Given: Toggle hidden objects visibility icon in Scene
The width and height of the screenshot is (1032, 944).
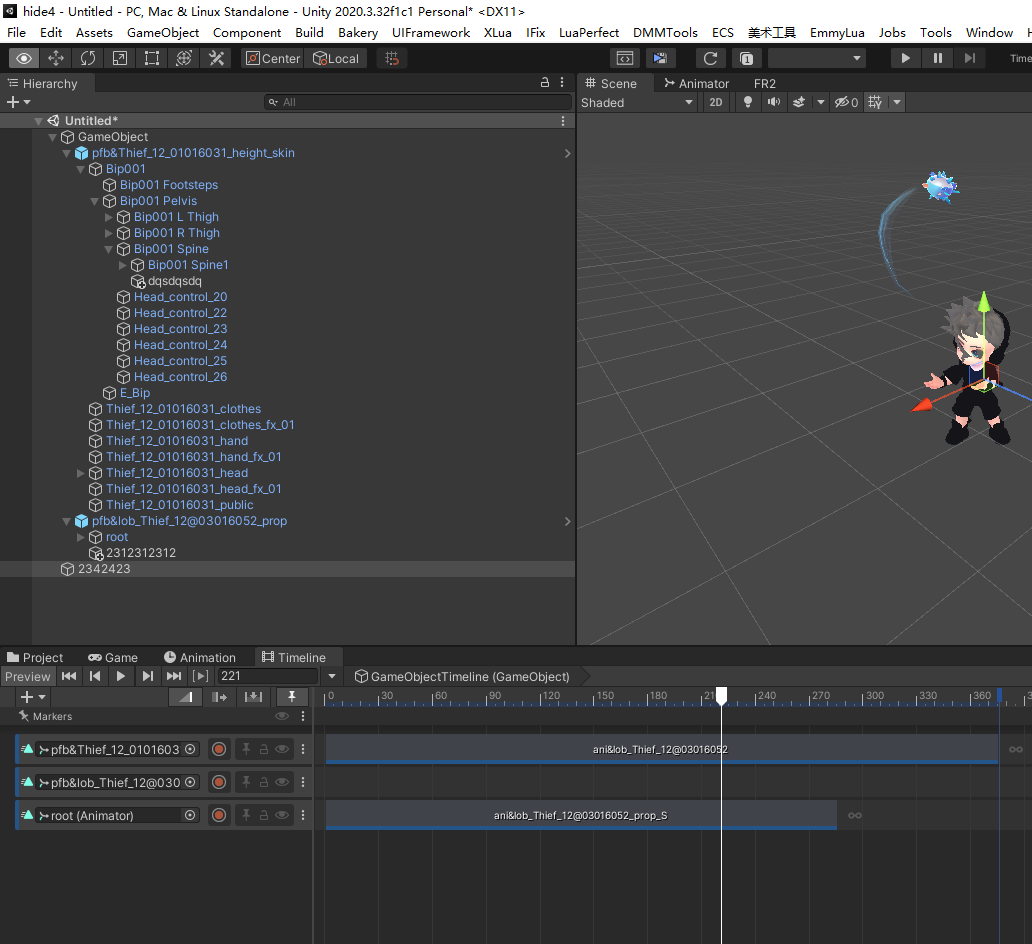Looking at the screenshot, I should pyautogui.click(x=846, y=102).
